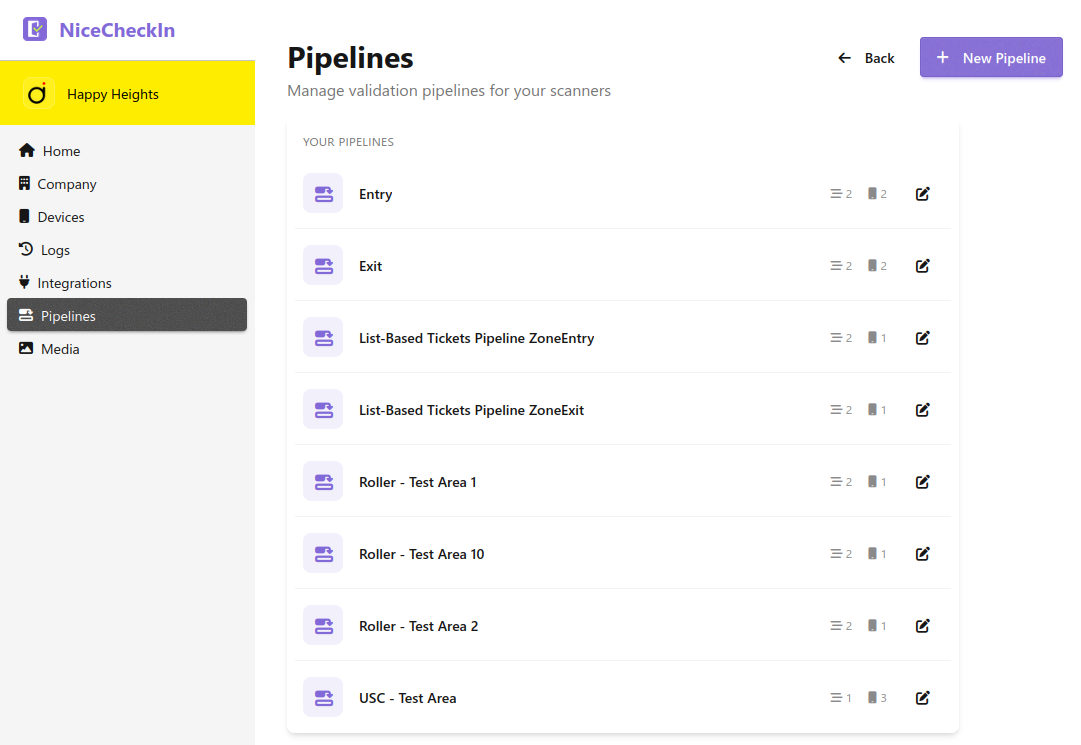The width and height of the screenshot is (1081, 745).
Task: Click the edit pencil icon for the Entry pipeline
Action: point(922,193)
